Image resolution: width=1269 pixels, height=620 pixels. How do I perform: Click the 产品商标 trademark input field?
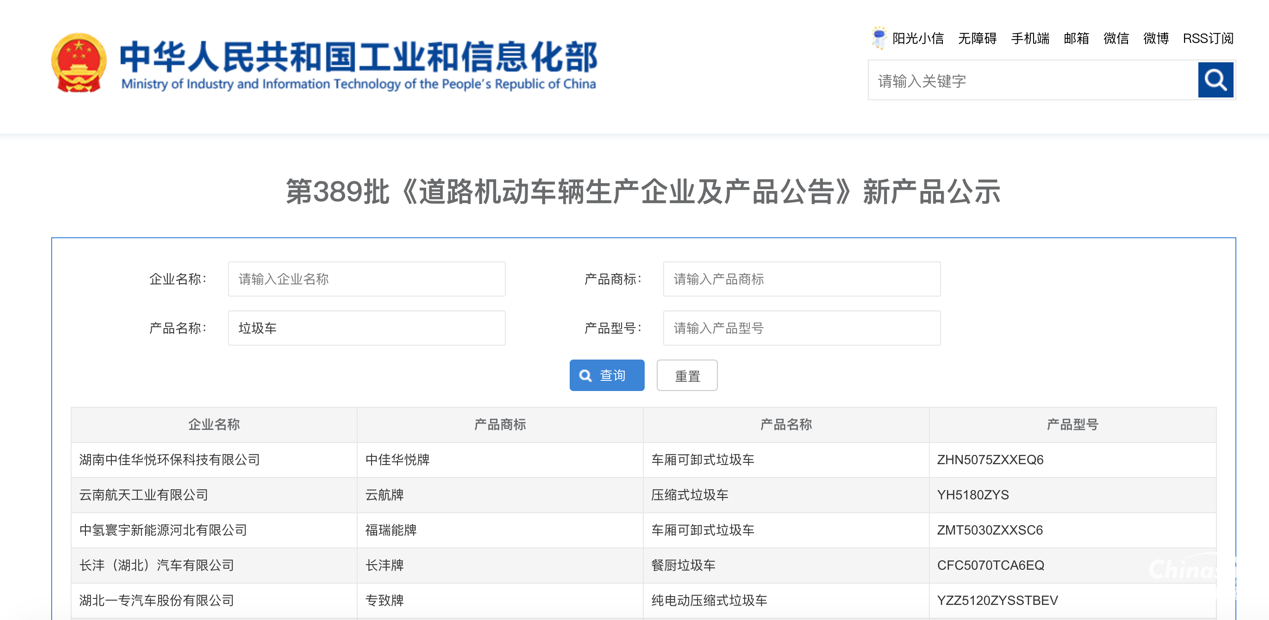click(x=801, y=279)
